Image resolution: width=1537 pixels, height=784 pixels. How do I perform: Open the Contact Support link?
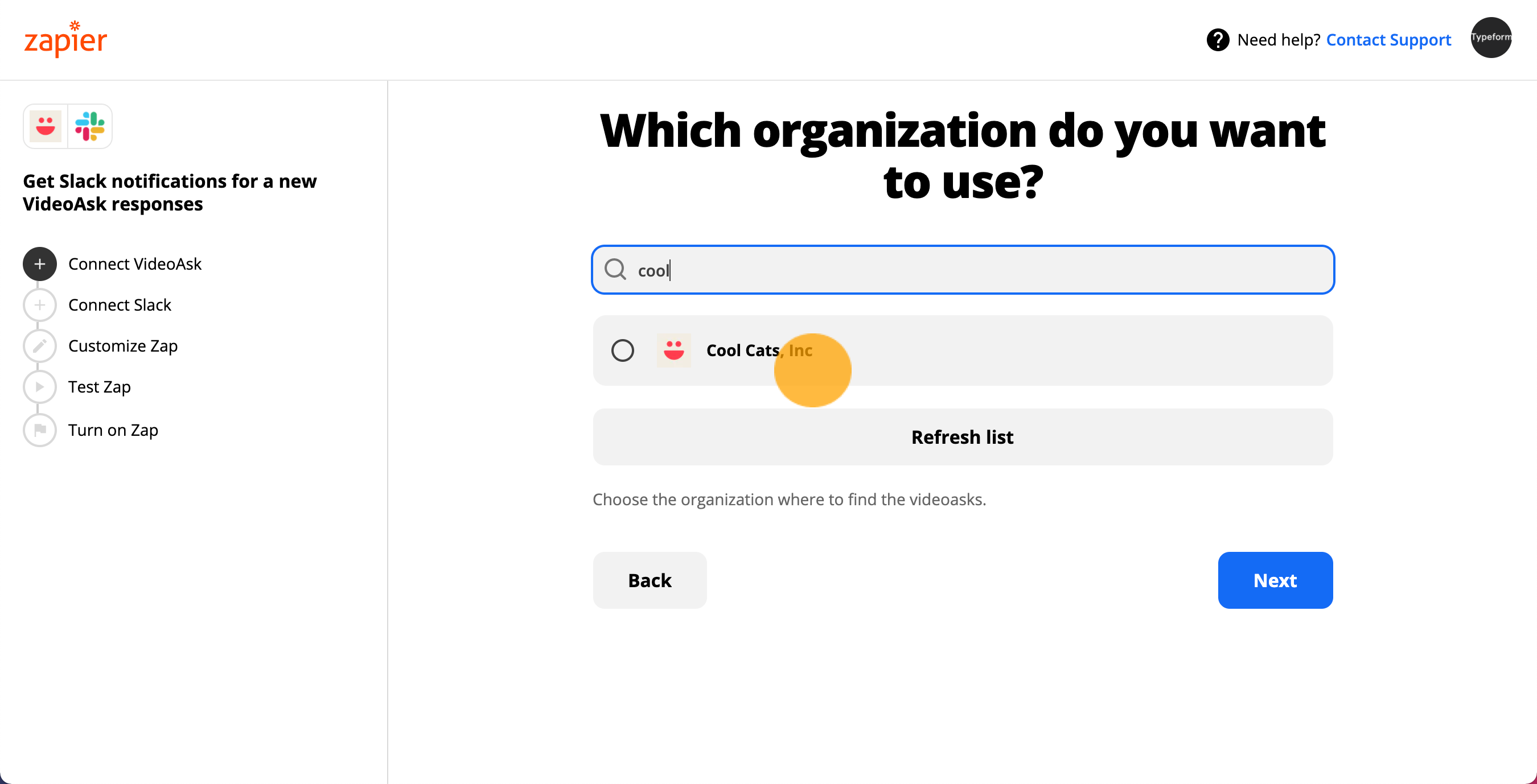pos(1388,40)
